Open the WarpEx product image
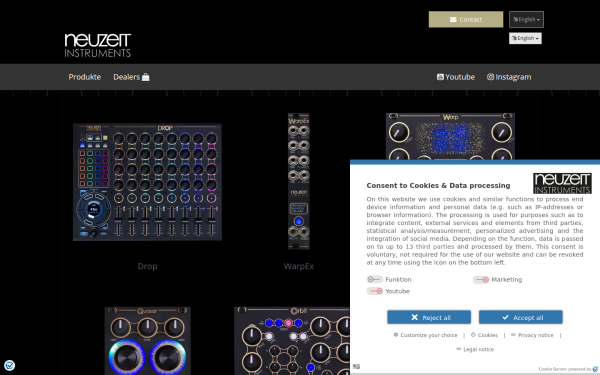This screenshot has width=600, height=375. click(298, 181)
